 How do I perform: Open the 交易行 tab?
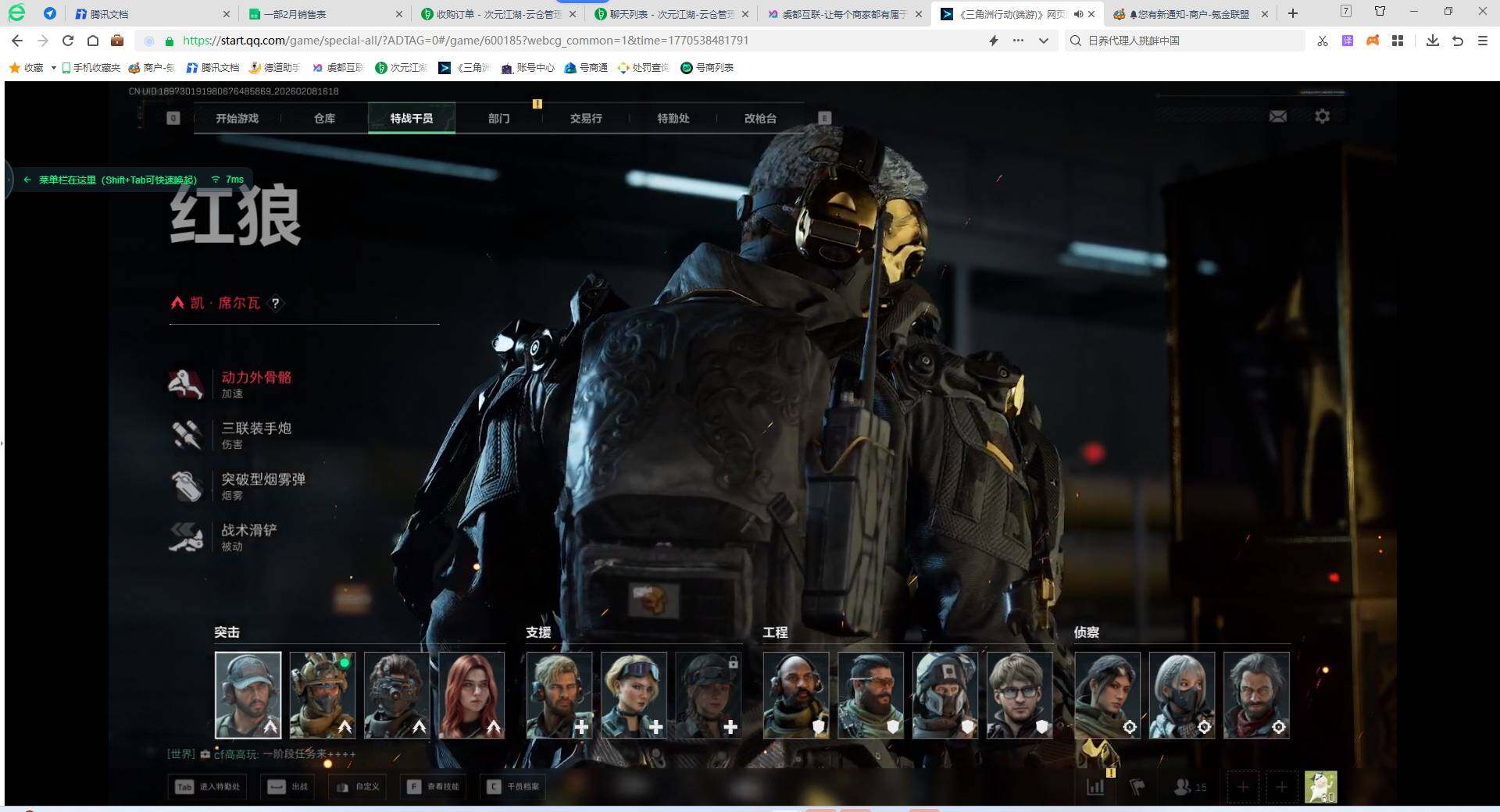pos(585,119)
